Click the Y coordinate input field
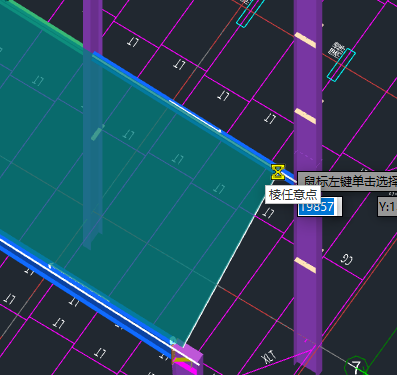397x375 pixels. 387,207
